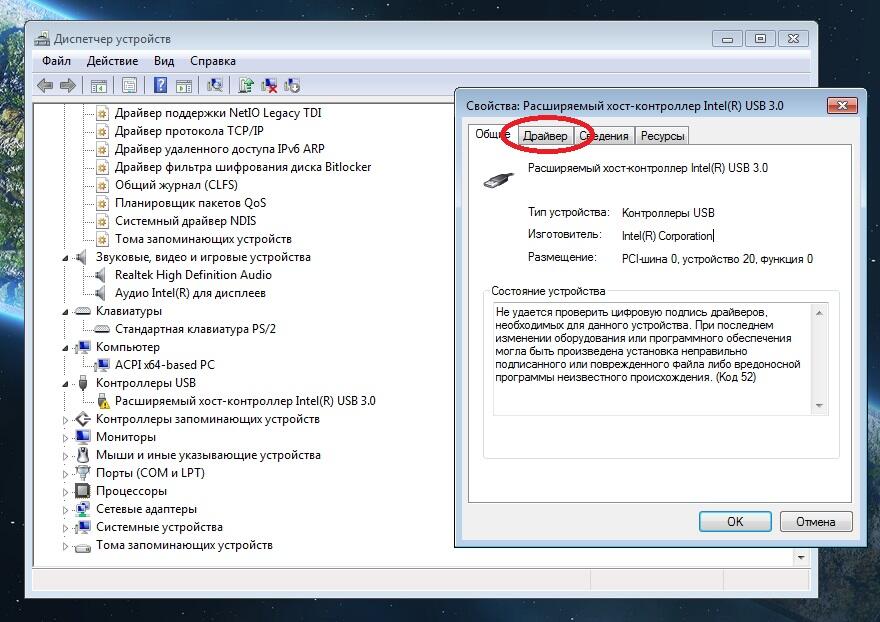Image resolution: width=880 pixels, height=622 pixels.
Task: Click the warning icon of Расширяемый хост-контроллер Intel USB 3.0
Action: (103, 401)
